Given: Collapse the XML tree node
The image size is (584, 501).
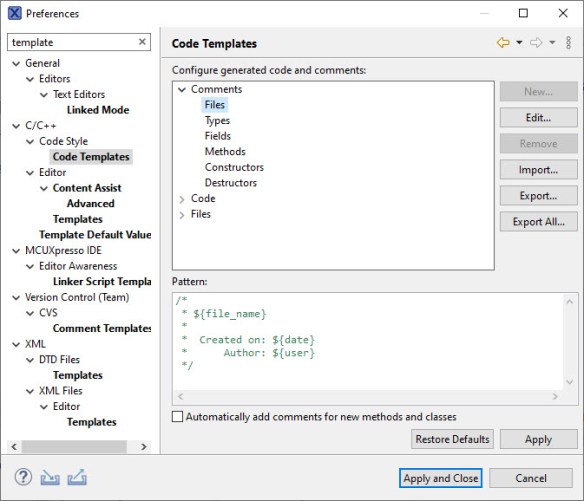Looking at the screenshot, I should pos(16,344).
